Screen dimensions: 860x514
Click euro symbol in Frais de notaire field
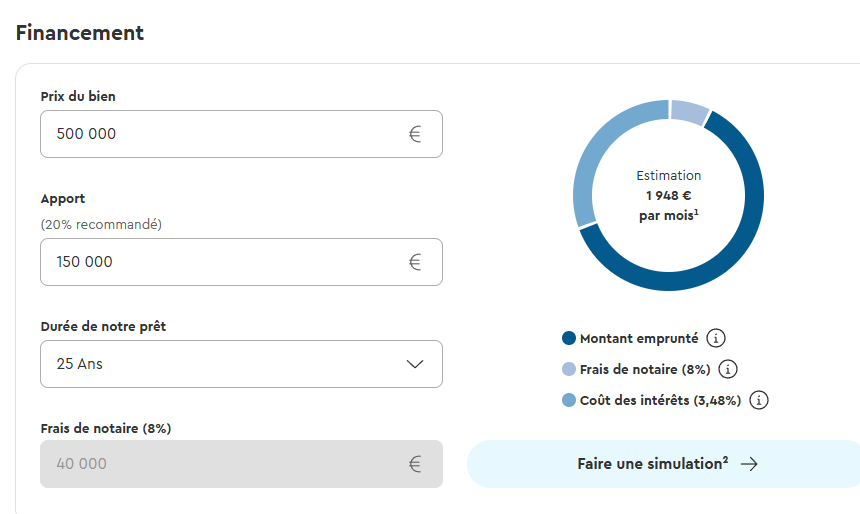[x=415, y=464]
